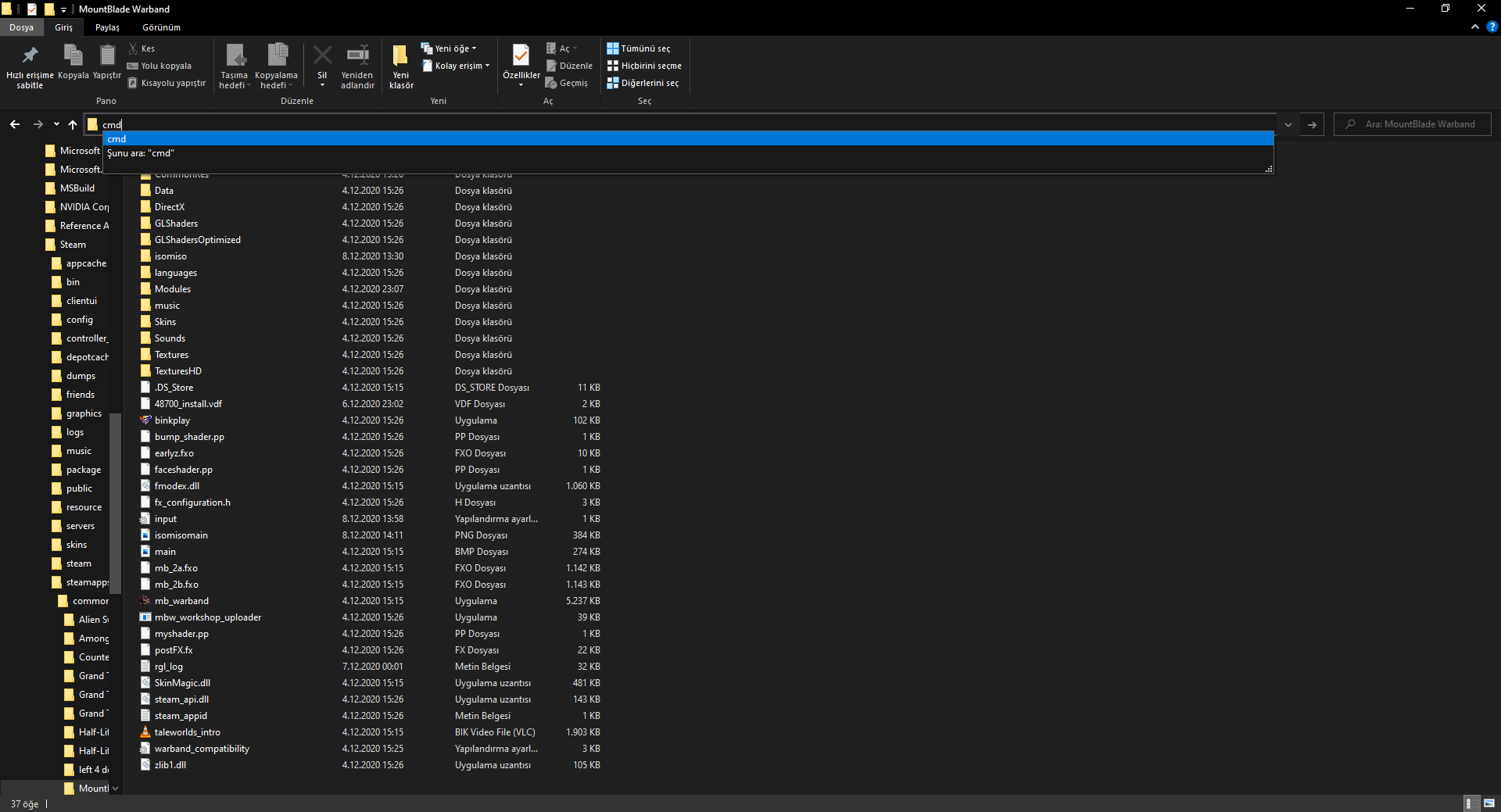
Task: Open the Help question mark icon
Action: (x=1492, y=27)
